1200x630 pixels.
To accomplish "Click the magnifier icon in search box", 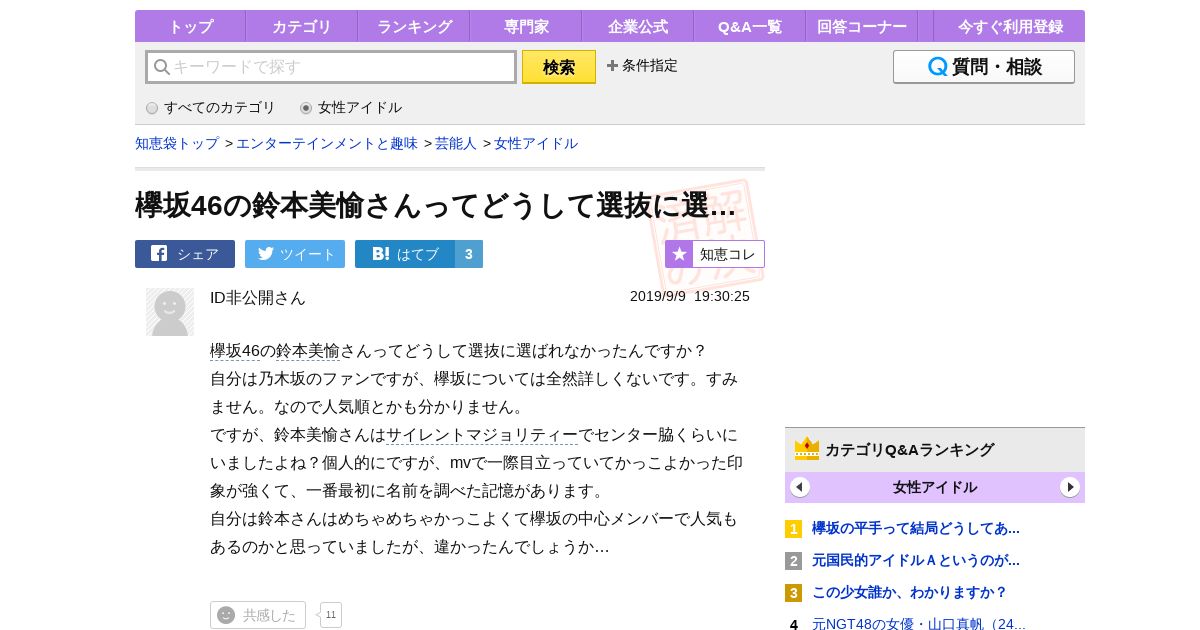I will tap(161, 67).
